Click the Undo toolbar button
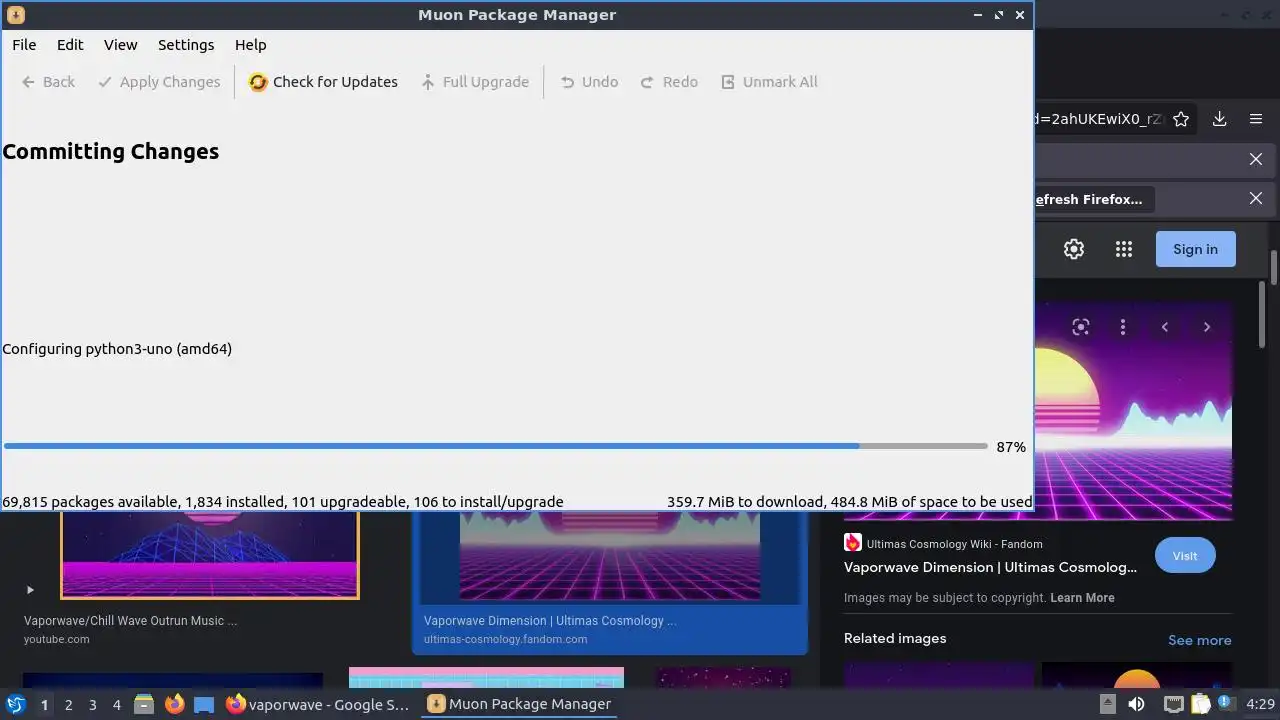This screenshot has width=1280, height=720. pos(589,82)
